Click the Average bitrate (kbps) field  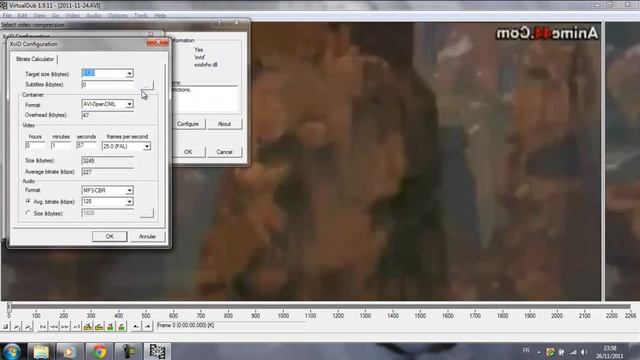108,172
